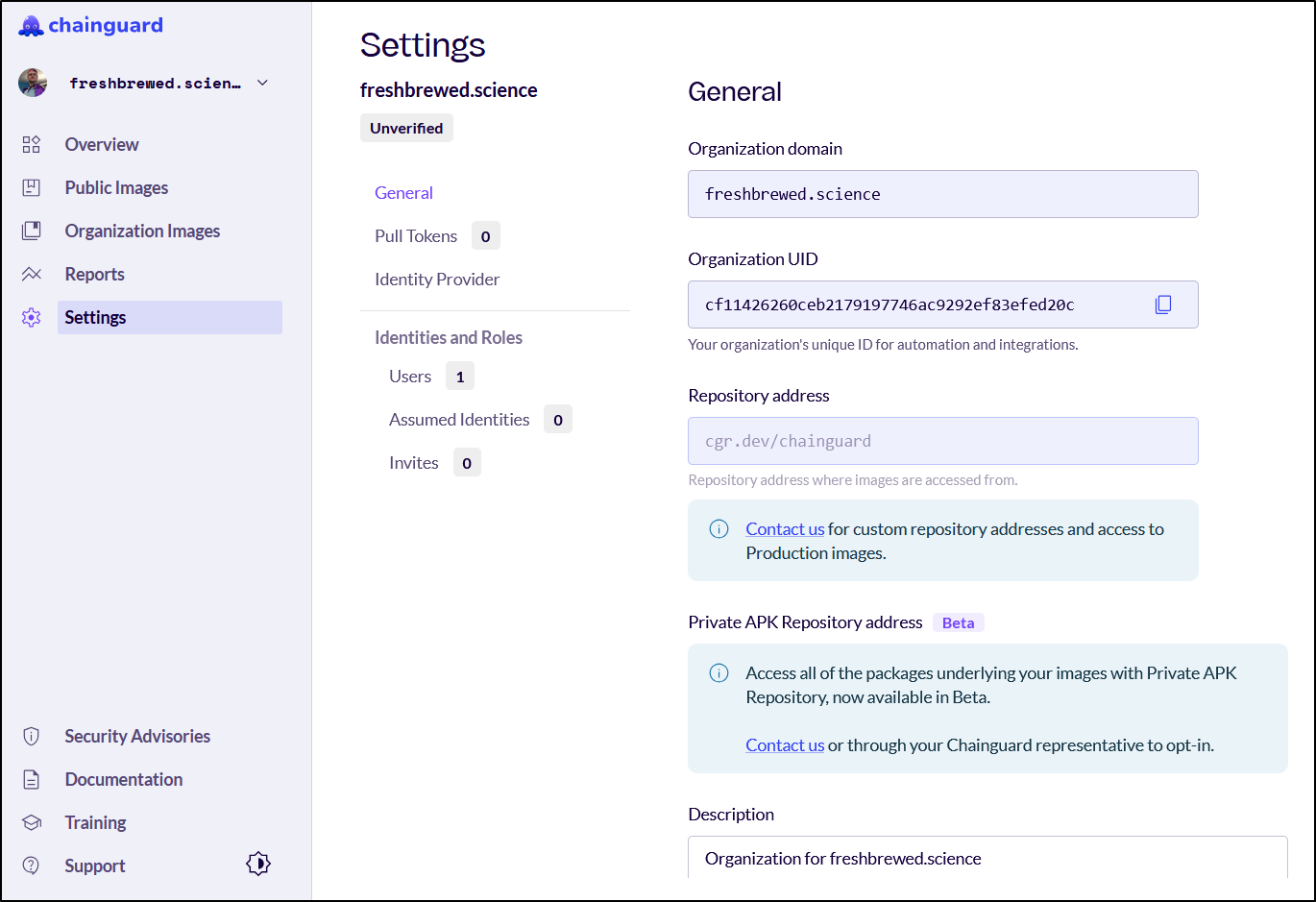This screenshot has height=902, width=1316.
Task: Click the Description text field
Action: pyautogui.click(x=987, y=858)
